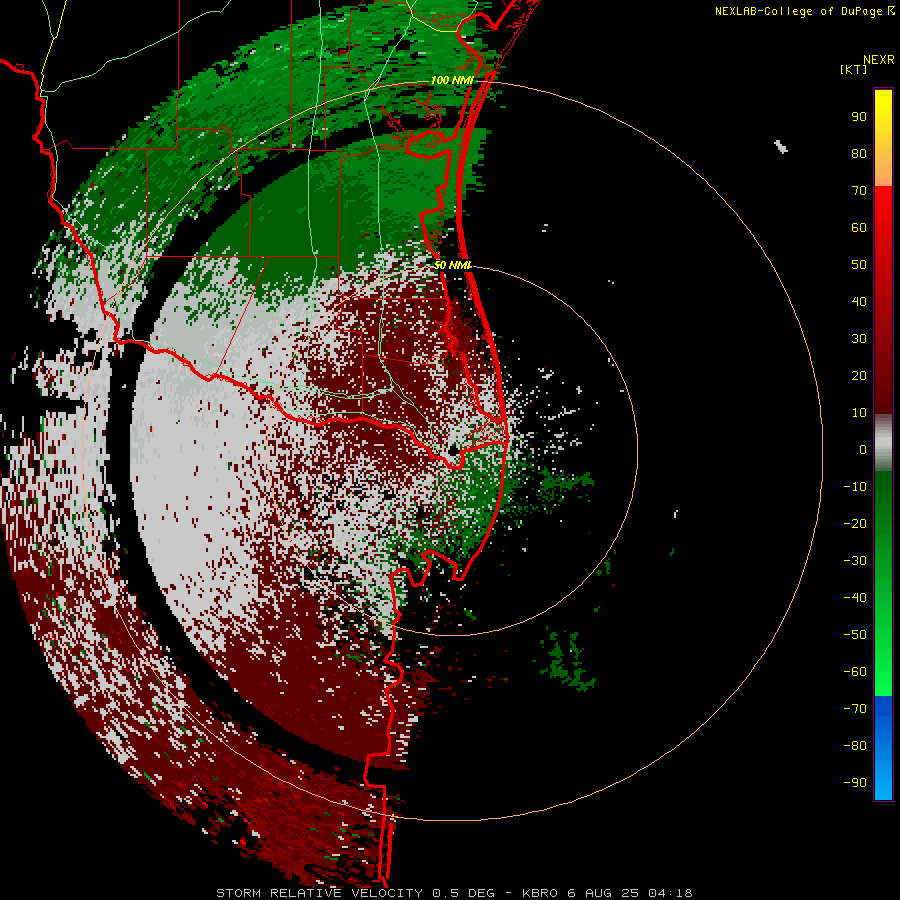Pick the gray zero segment of color bar

[x=883, y=443]
